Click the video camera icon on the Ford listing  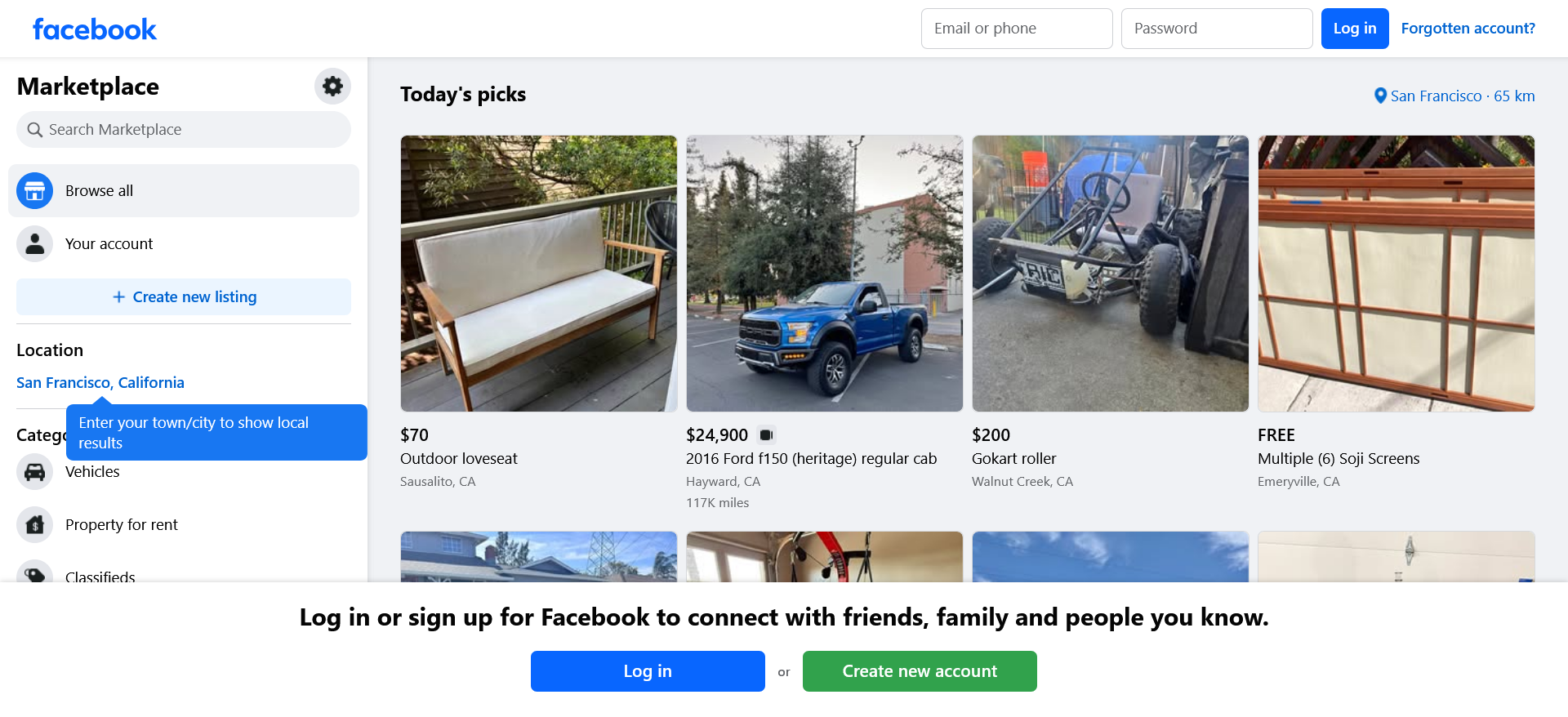pos(765,434)
